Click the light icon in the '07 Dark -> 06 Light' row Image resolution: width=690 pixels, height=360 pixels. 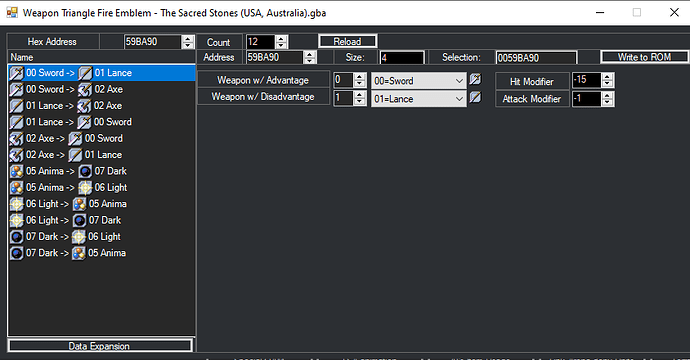78,237
